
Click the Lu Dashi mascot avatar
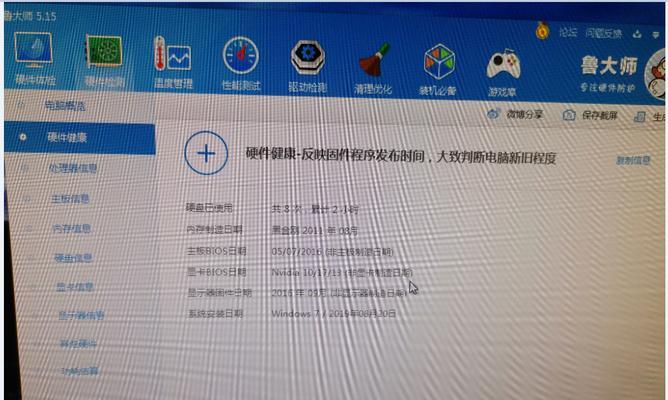pos(656,75)
